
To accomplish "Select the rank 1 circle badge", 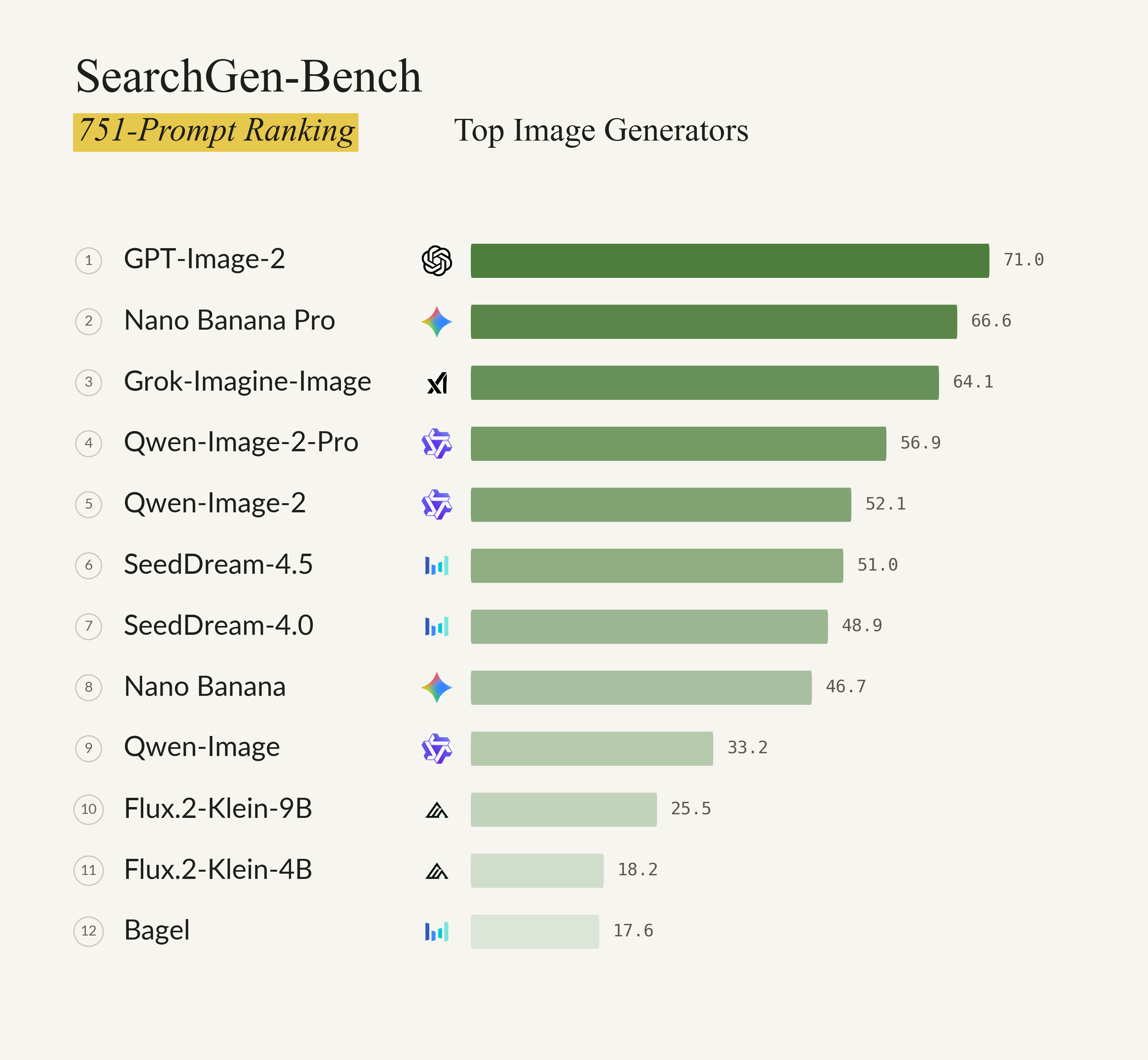I will [x=89, y=261].
